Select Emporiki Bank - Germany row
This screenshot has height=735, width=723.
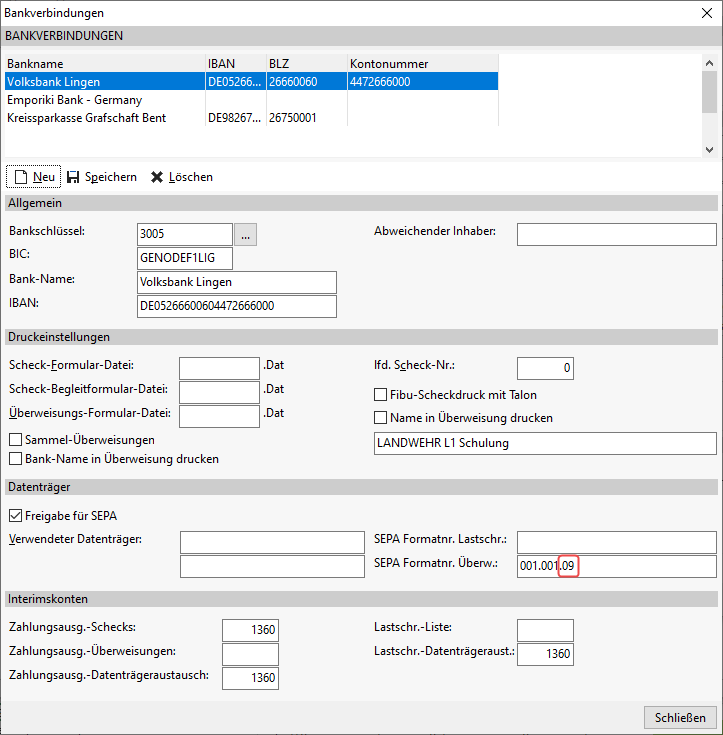(75, 100)
